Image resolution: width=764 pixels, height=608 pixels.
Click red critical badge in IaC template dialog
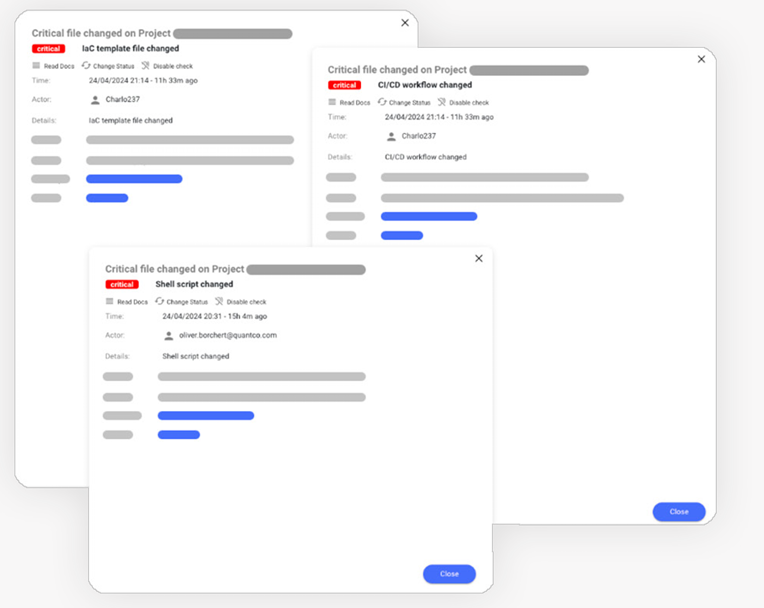[x=48, y=48]
